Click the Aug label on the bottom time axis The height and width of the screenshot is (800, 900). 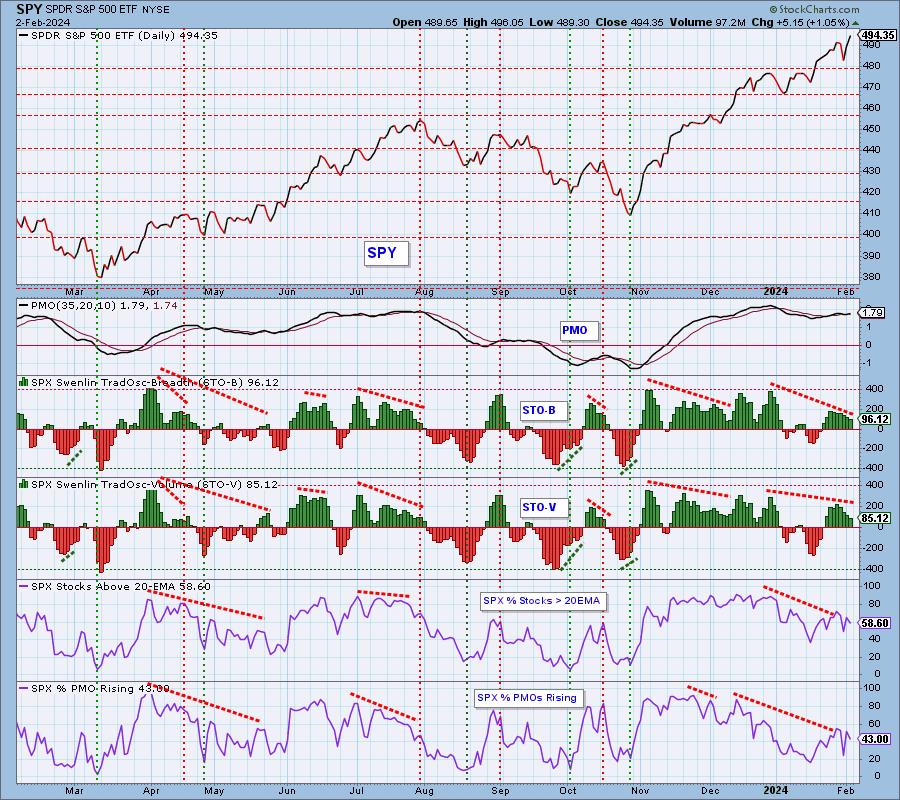click(x=424, y=791)
